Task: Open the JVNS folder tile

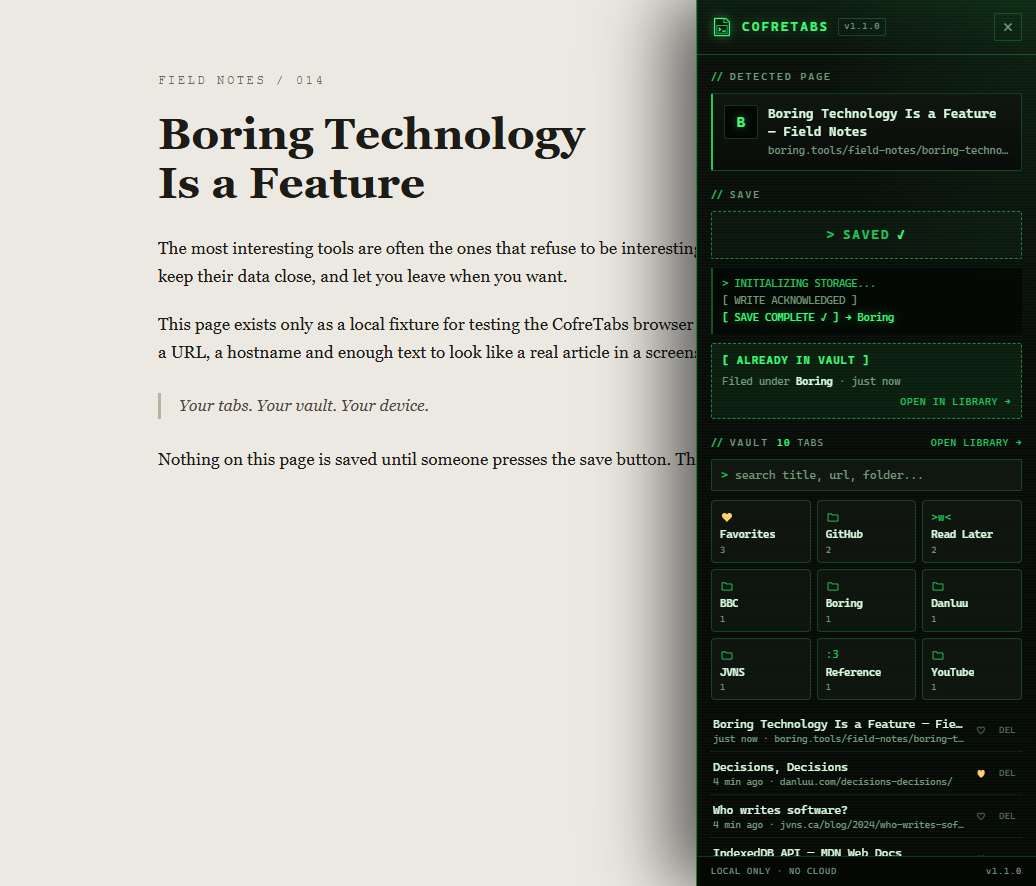Action: pos(760,669)
